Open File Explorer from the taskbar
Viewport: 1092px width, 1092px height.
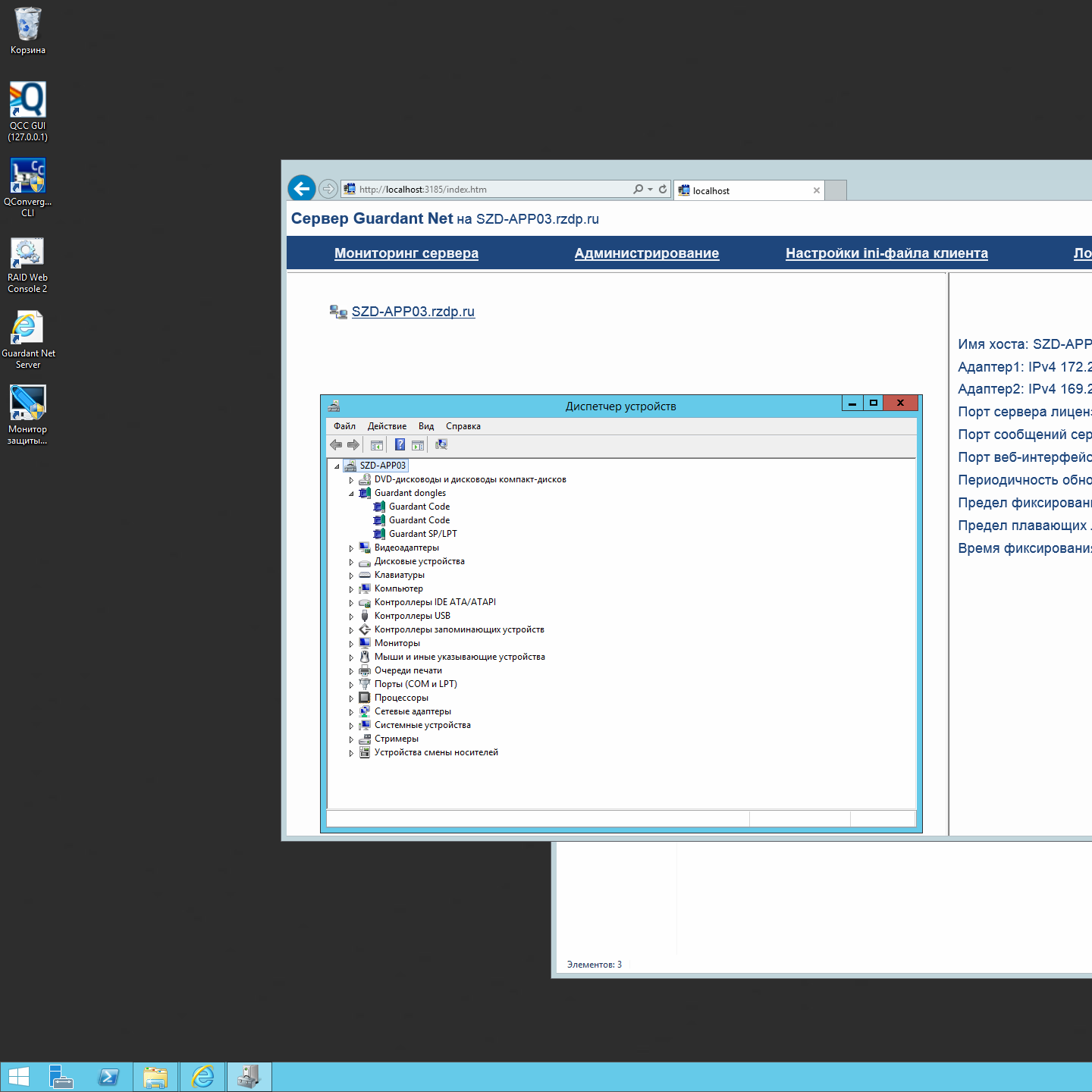(155, 1077)
